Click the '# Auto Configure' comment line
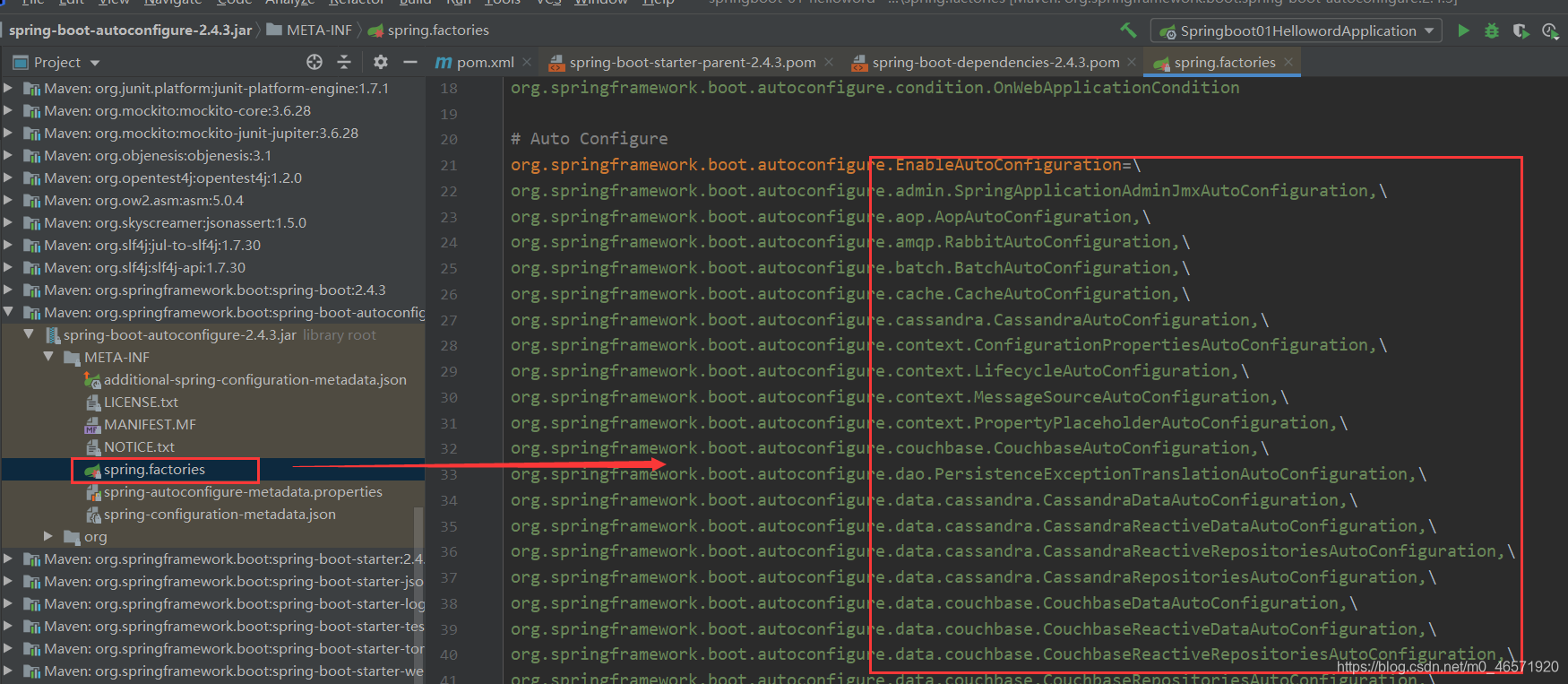The height and width of the screenshot is (684, 1568). pyautogui.click(x=589, y=139)
